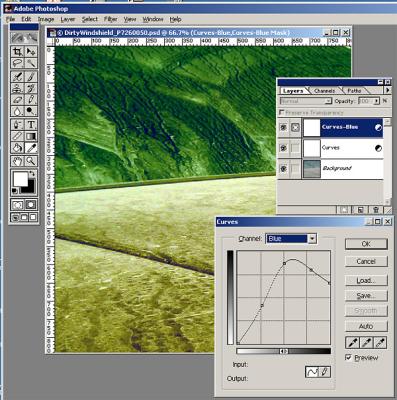Open the Opacity slider arrow
This screenshot has width=397, height=400.
[377, 101]
